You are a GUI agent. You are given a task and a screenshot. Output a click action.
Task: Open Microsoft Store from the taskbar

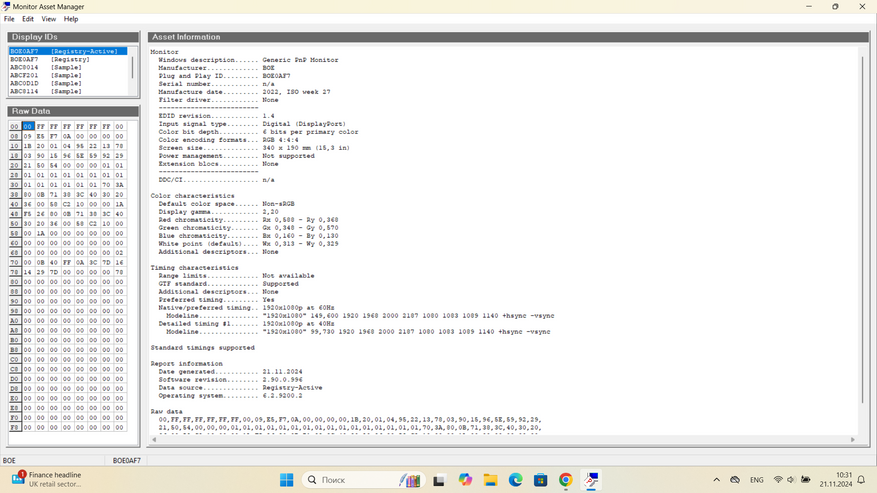(540, 480)
